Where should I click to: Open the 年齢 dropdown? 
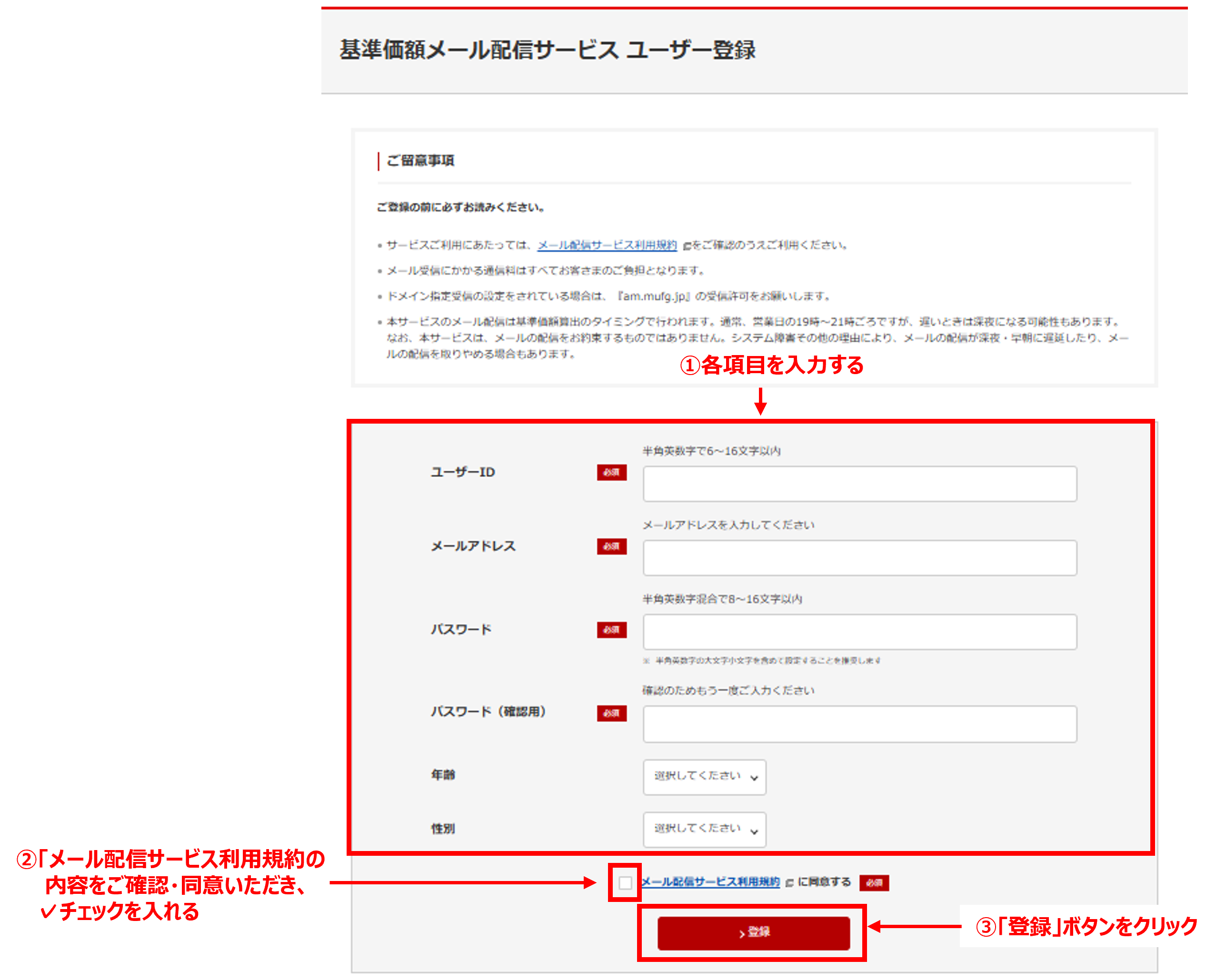[x=704, y=777]
